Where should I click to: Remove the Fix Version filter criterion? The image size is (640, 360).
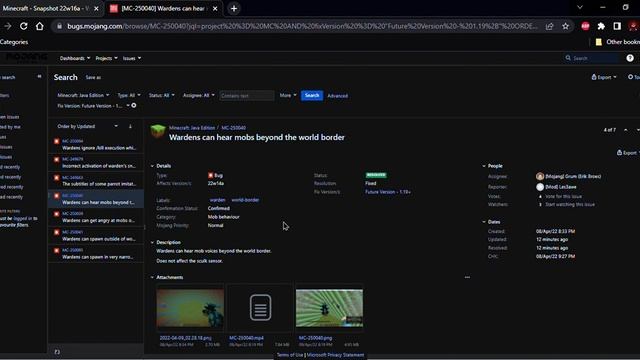click(x=134, y=106)
